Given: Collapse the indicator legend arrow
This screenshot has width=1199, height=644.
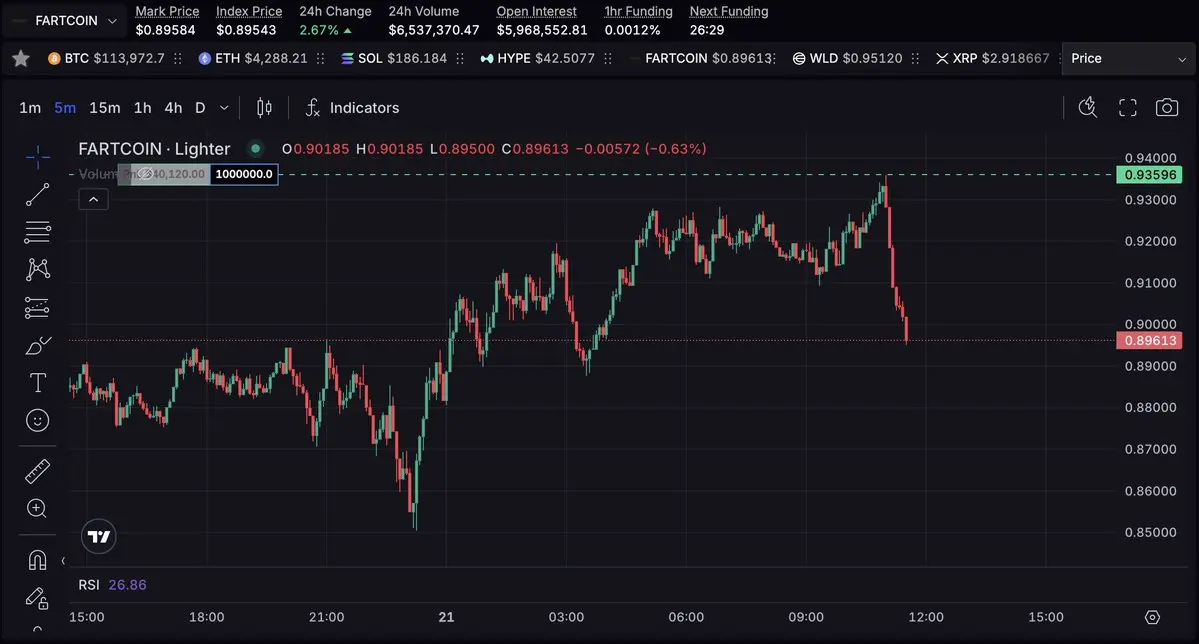Looking at the screenshot, I should pyautogui.click(x=93, y=200).
